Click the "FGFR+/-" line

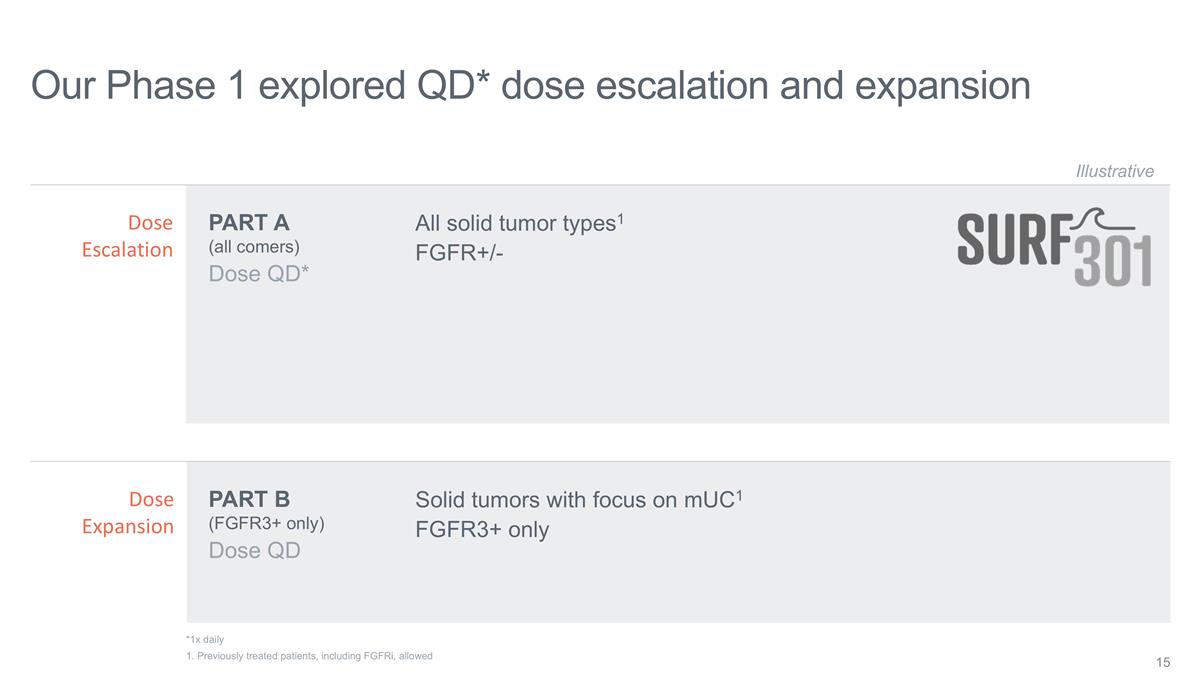459,254
